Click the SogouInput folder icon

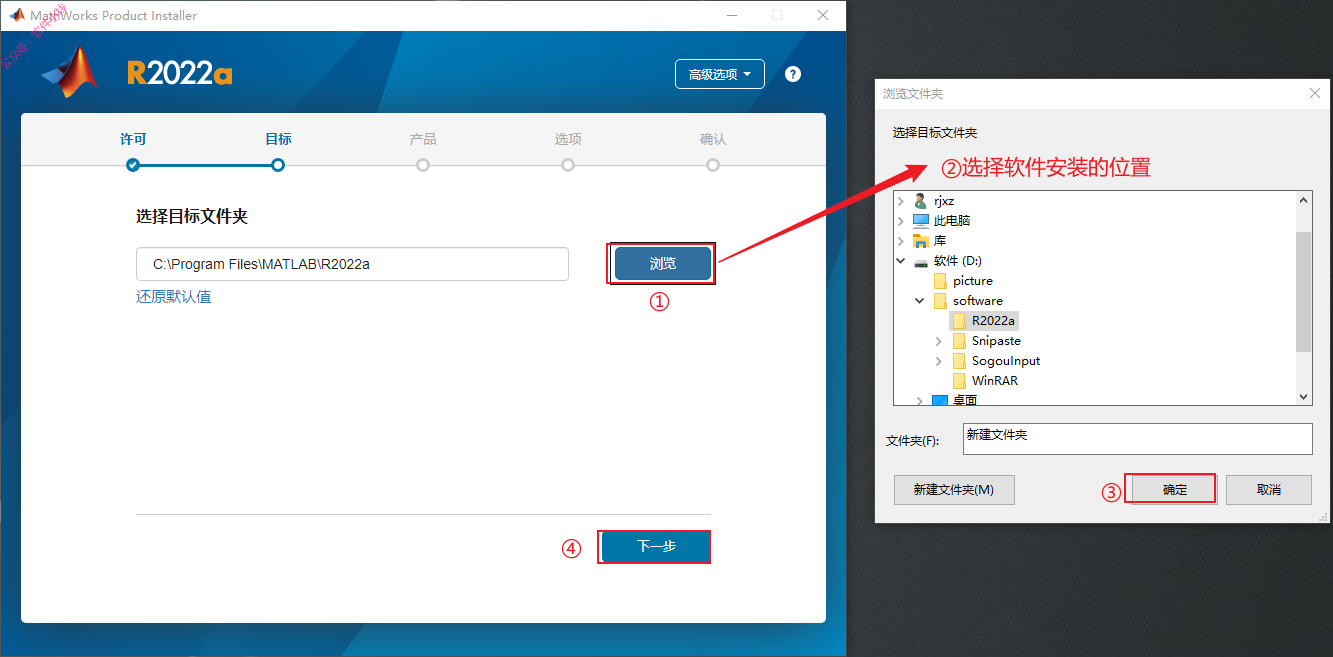[x=959, y=361]
